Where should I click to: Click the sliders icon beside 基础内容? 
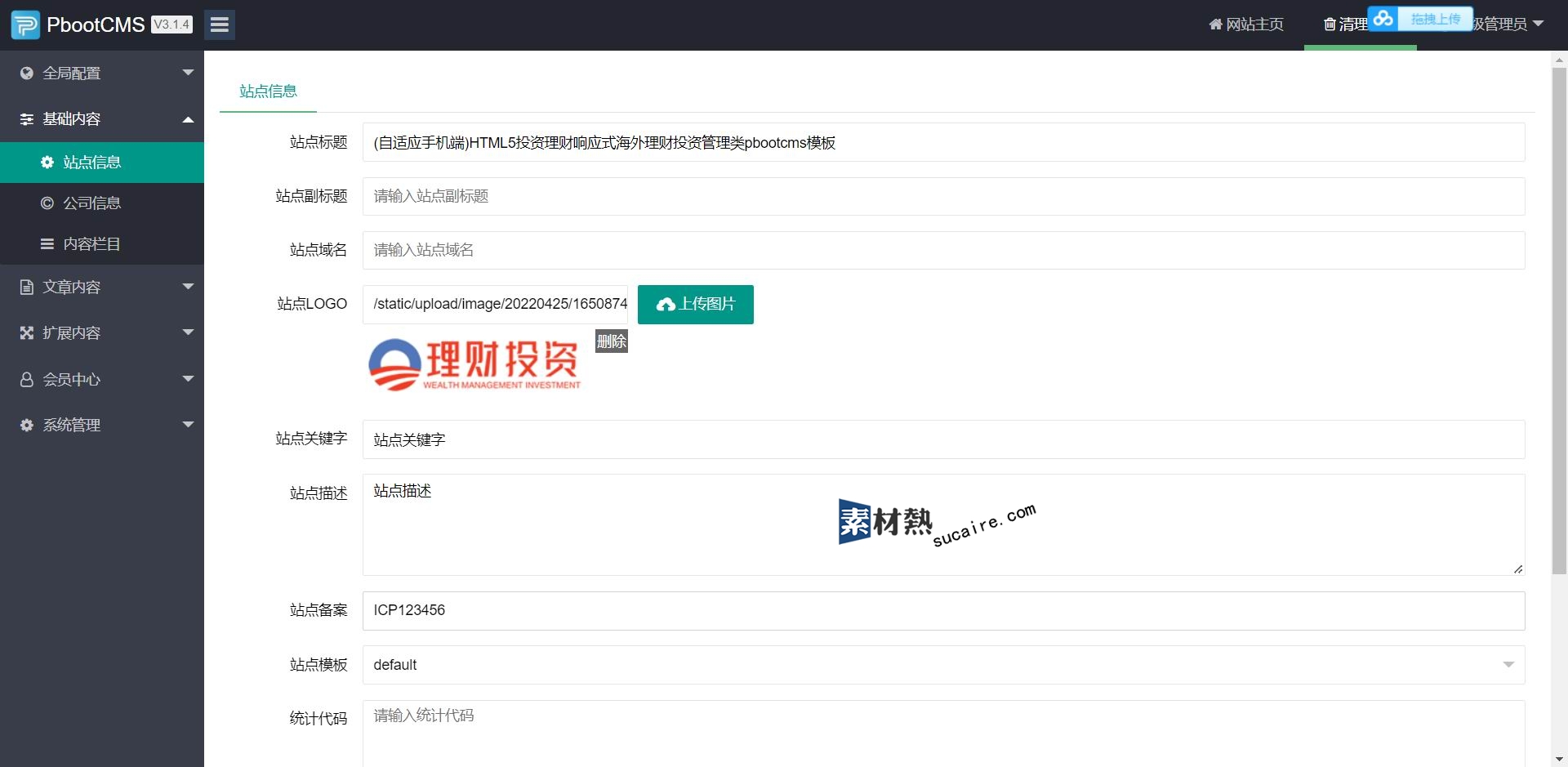pyautogui.click(x=27, y=118)
